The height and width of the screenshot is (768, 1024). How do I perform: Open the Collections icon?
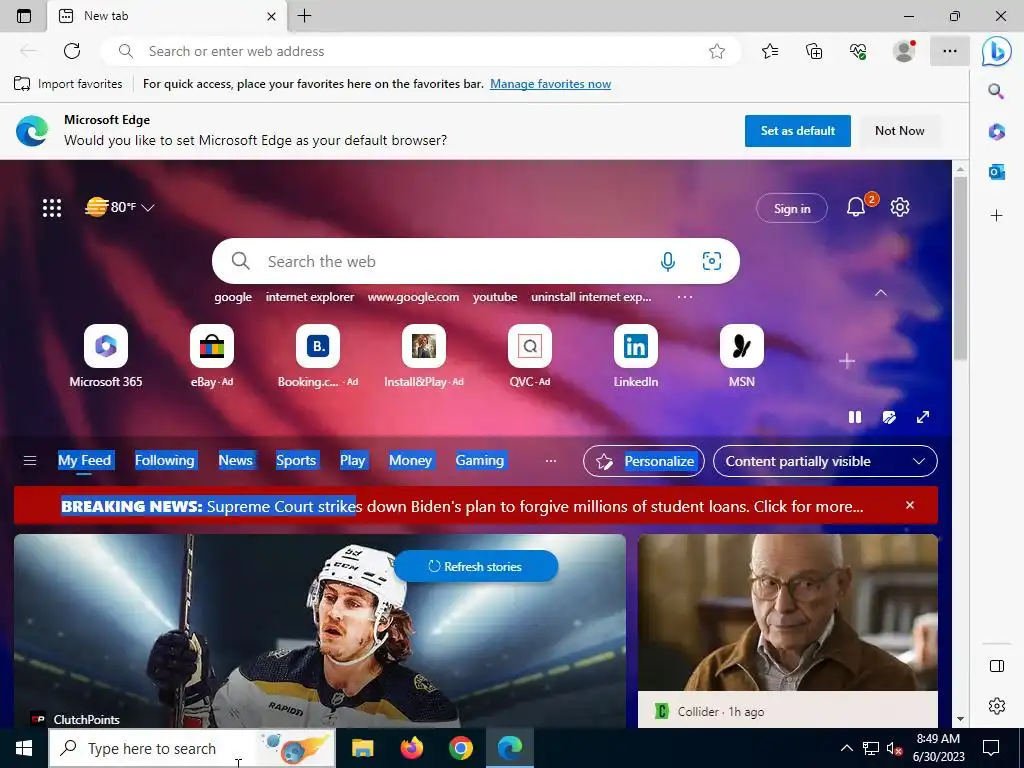(x=814, y=51)
